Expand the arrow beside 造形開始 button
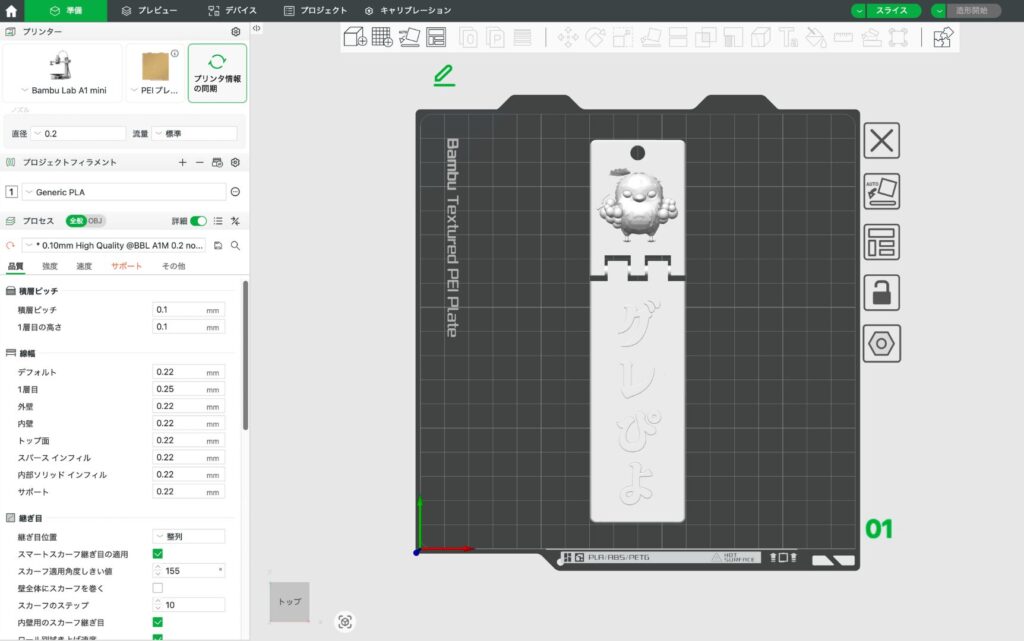Image resolution: width=1024 pixels, height=641 pixels. pyautogui.click(x=938, y=10)
